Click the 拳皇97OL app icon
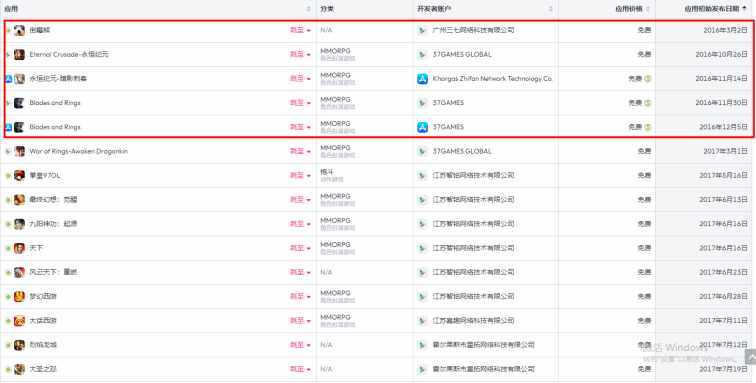Image resolution: width=756 pixels, height=383 pixels. [x=19, y=176]
